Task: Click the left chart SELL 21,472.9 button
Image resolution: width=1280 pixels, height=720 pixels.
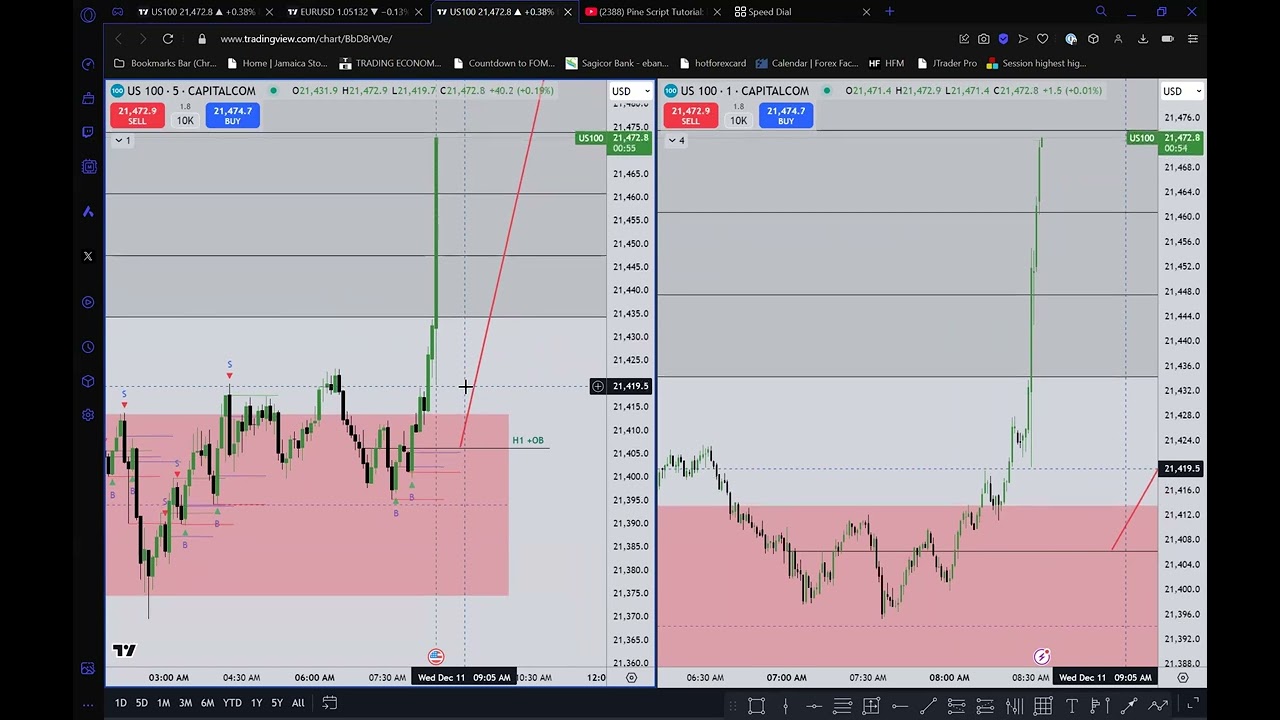Action: pyautogui.click(x=137, y=116)
